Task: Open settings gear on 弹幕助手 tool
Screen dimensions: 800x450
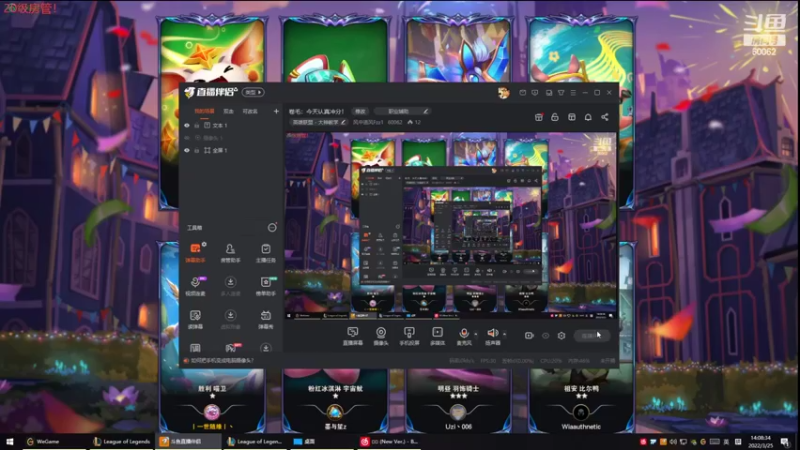Action: pos(204,244)
